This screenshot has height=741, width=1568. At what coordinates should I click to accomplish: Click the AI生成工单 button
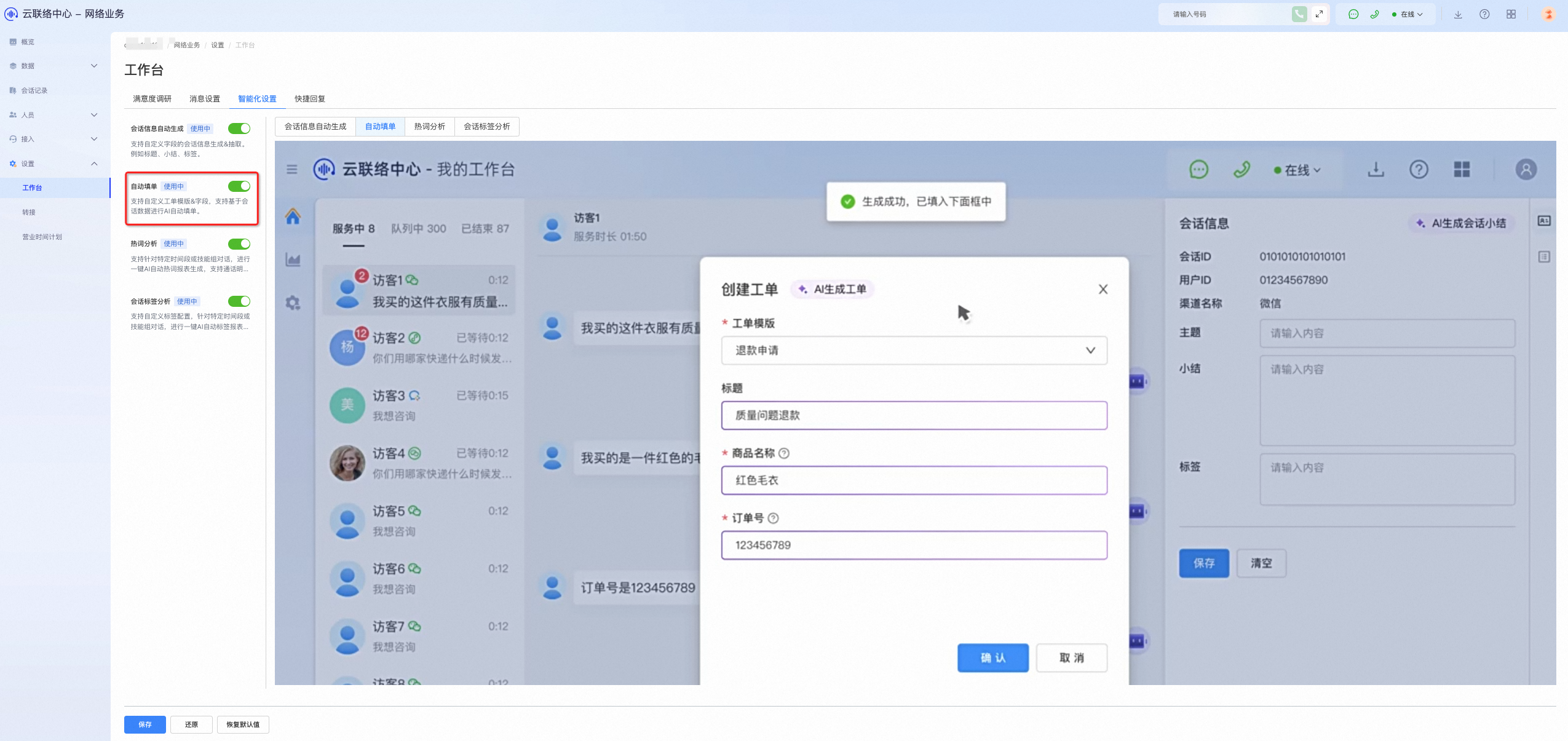832,289
